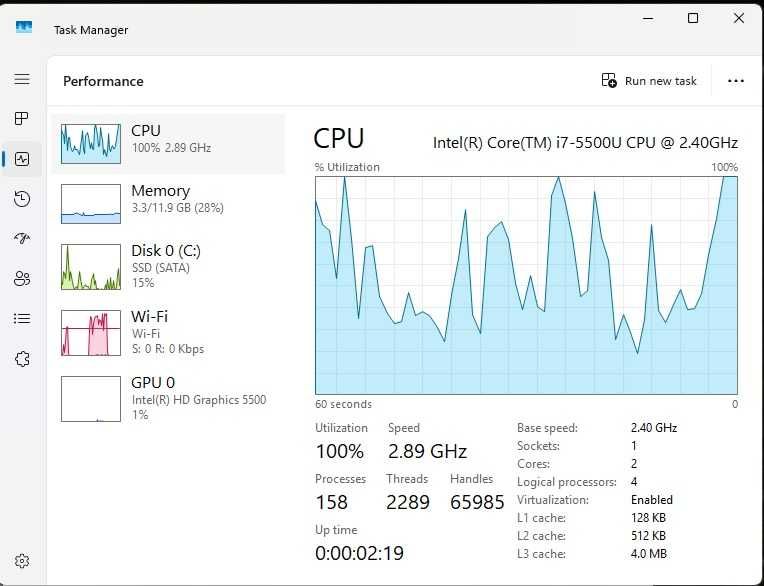Click the CPU utilization graph

tap(526, 285)
